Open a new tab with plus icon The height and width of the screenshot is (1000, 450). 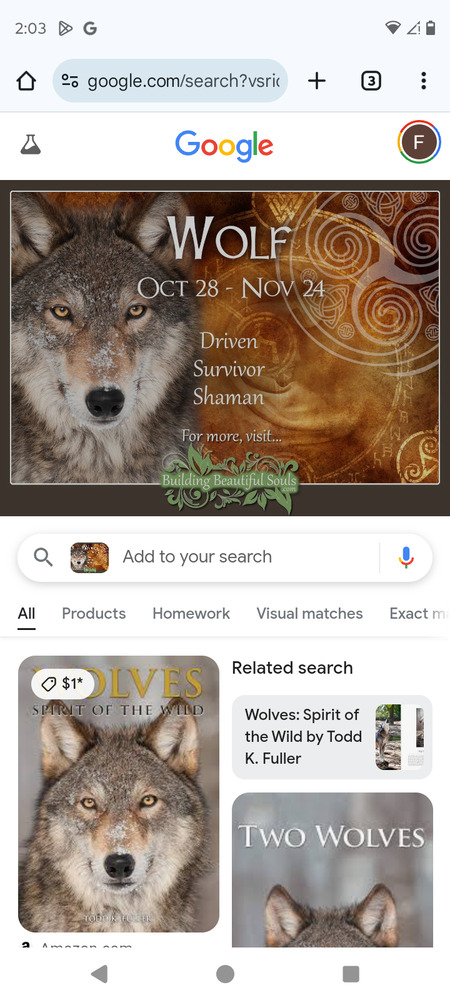click(317, 81)
